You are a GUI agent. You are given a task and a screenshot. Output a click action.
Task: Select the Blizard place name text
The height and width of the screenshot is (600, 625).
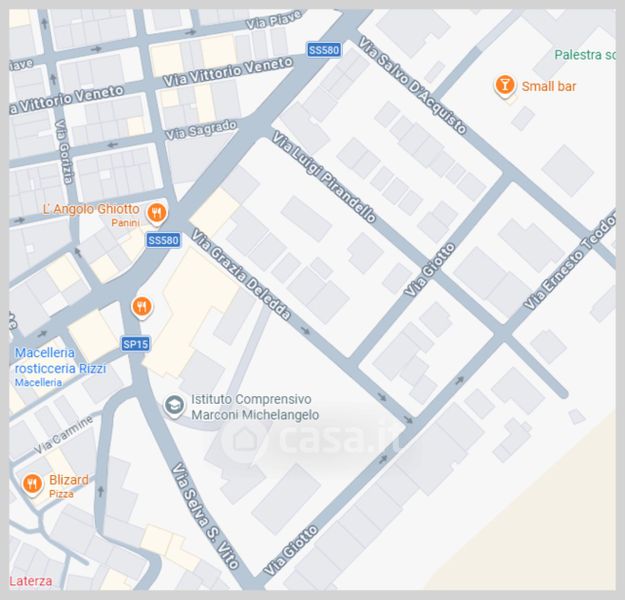68,480
